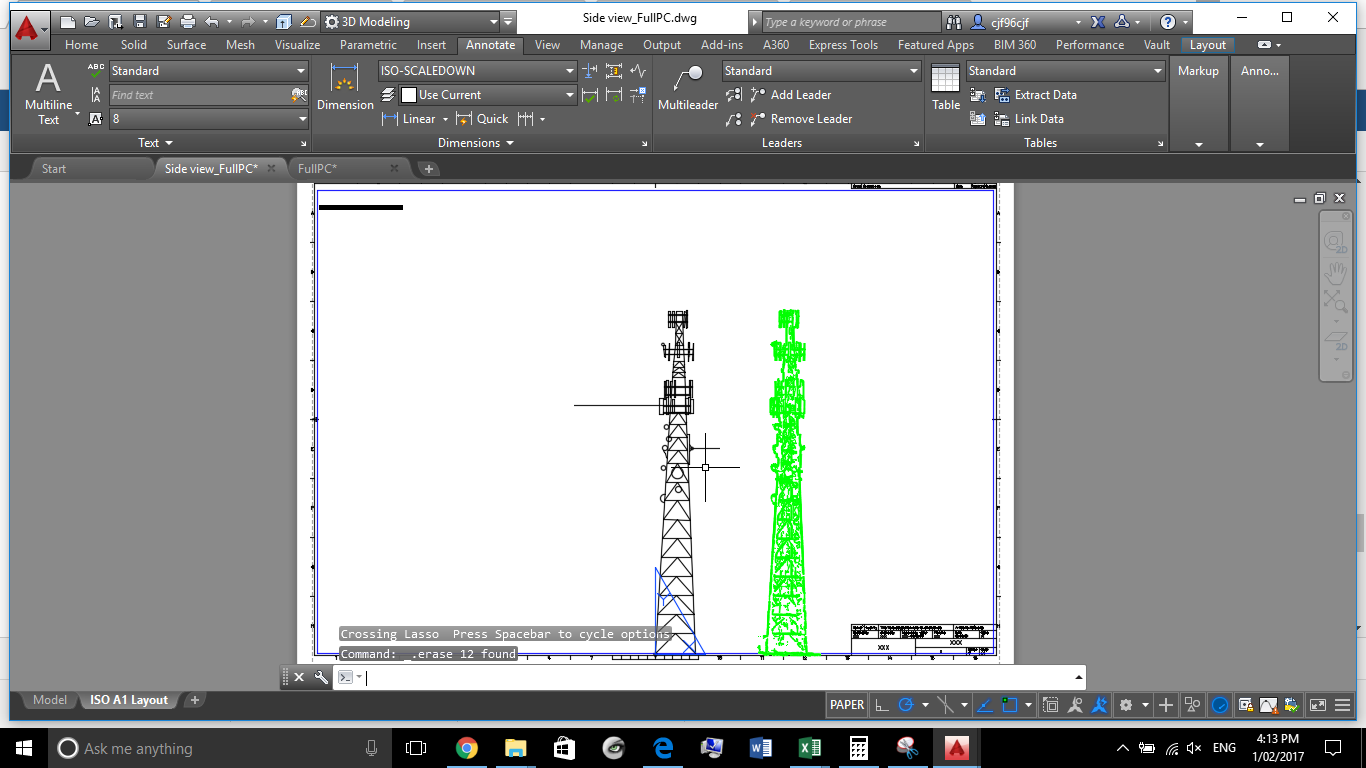Image resolution: width=1366 pixels, height=768 pixels.
Task: Toggle Object Snap in the status bar
Action: point(1010,705)
